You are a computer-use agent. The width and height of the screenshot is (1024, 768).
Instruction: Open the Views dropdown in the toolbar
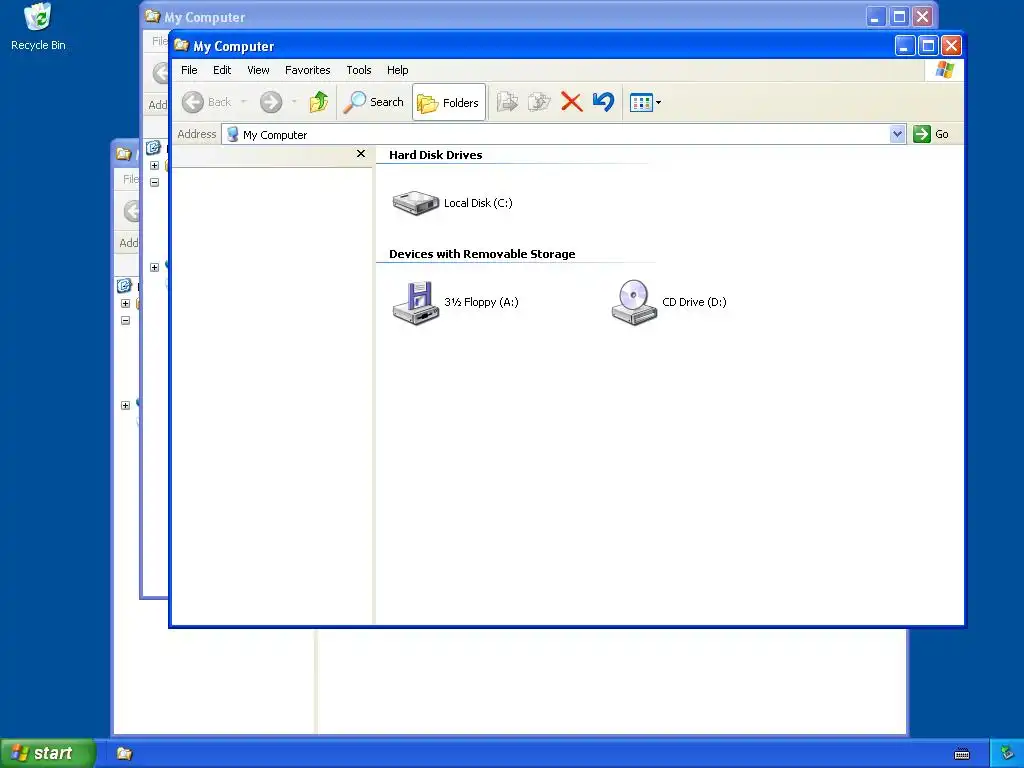coord(645,103)
